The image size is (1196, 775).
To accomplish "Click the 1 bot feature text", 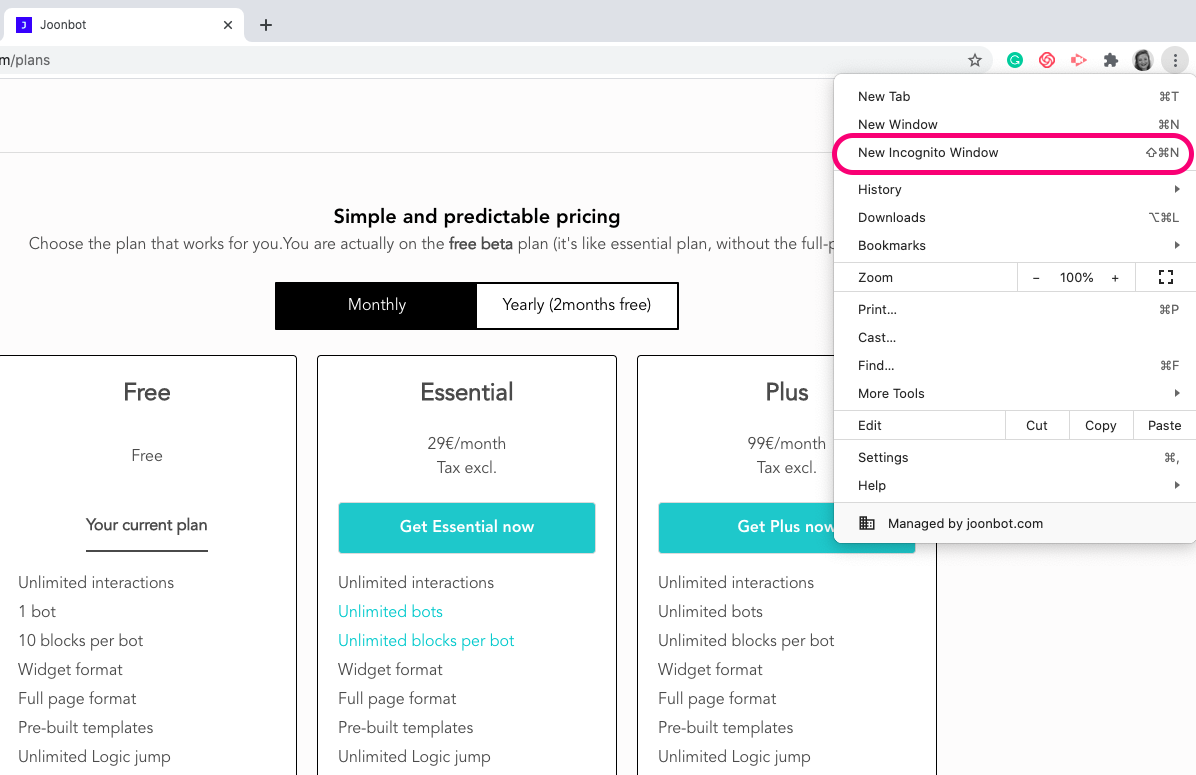I will point(37,612).
